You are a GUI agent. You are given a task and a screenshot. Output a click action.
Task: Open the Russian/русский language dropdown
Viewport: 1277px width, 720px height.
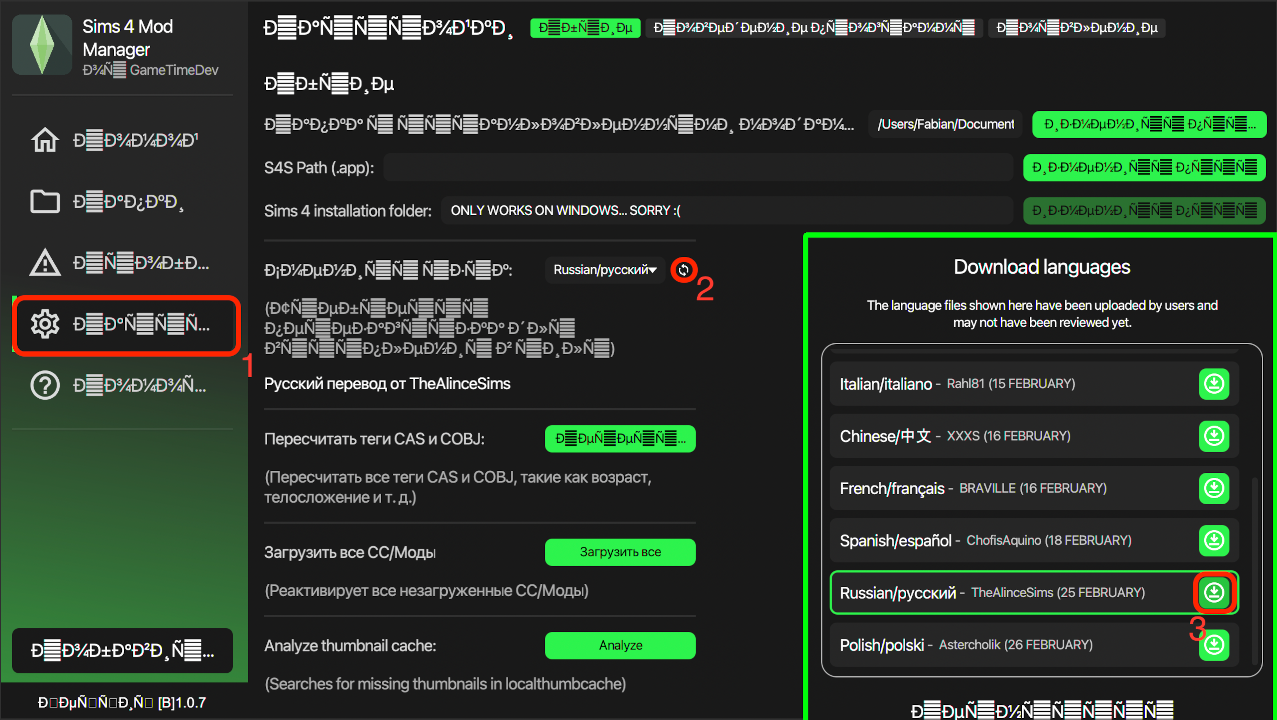pyautogui.click(x=604, y=269)
